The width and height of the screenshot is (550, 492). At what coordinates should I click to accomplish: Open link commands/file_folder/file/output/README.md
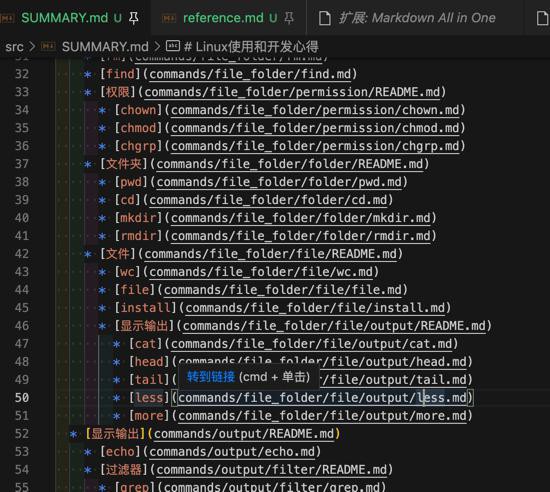(x=334, y=326)
